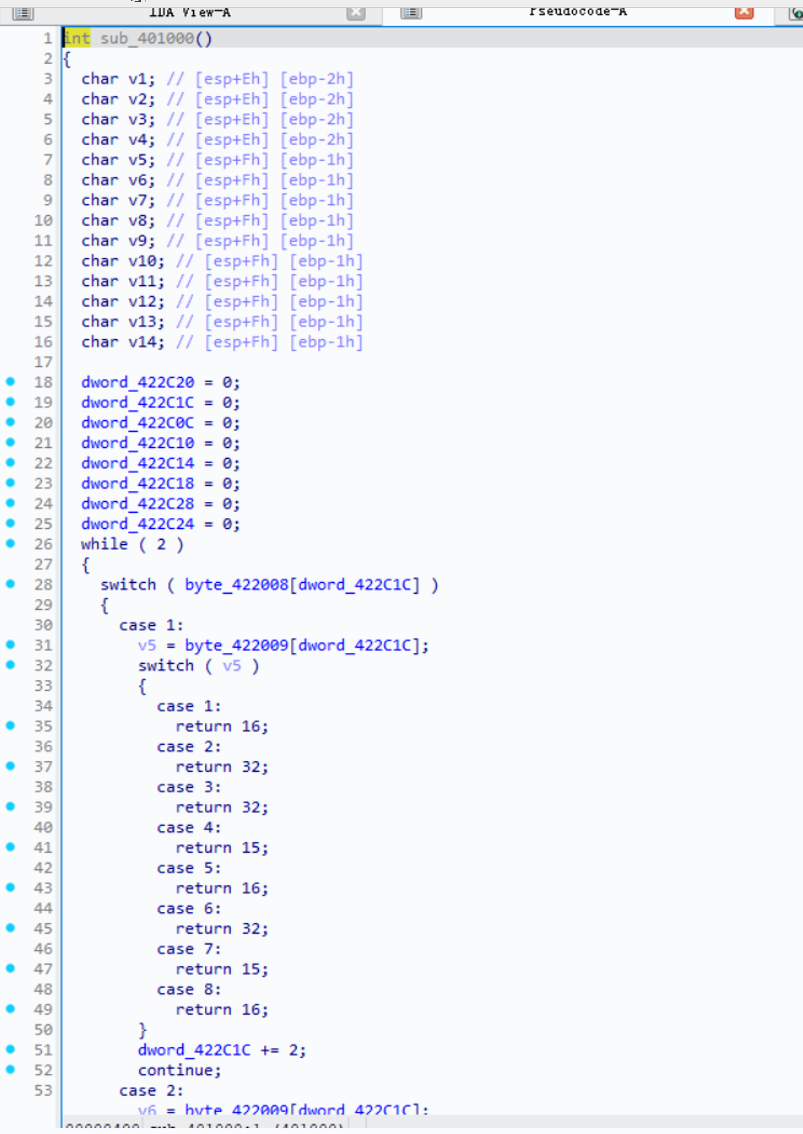Toggle breakpoint dot on line 43
The image size is (803, 1134).
[x=10, y=887]
